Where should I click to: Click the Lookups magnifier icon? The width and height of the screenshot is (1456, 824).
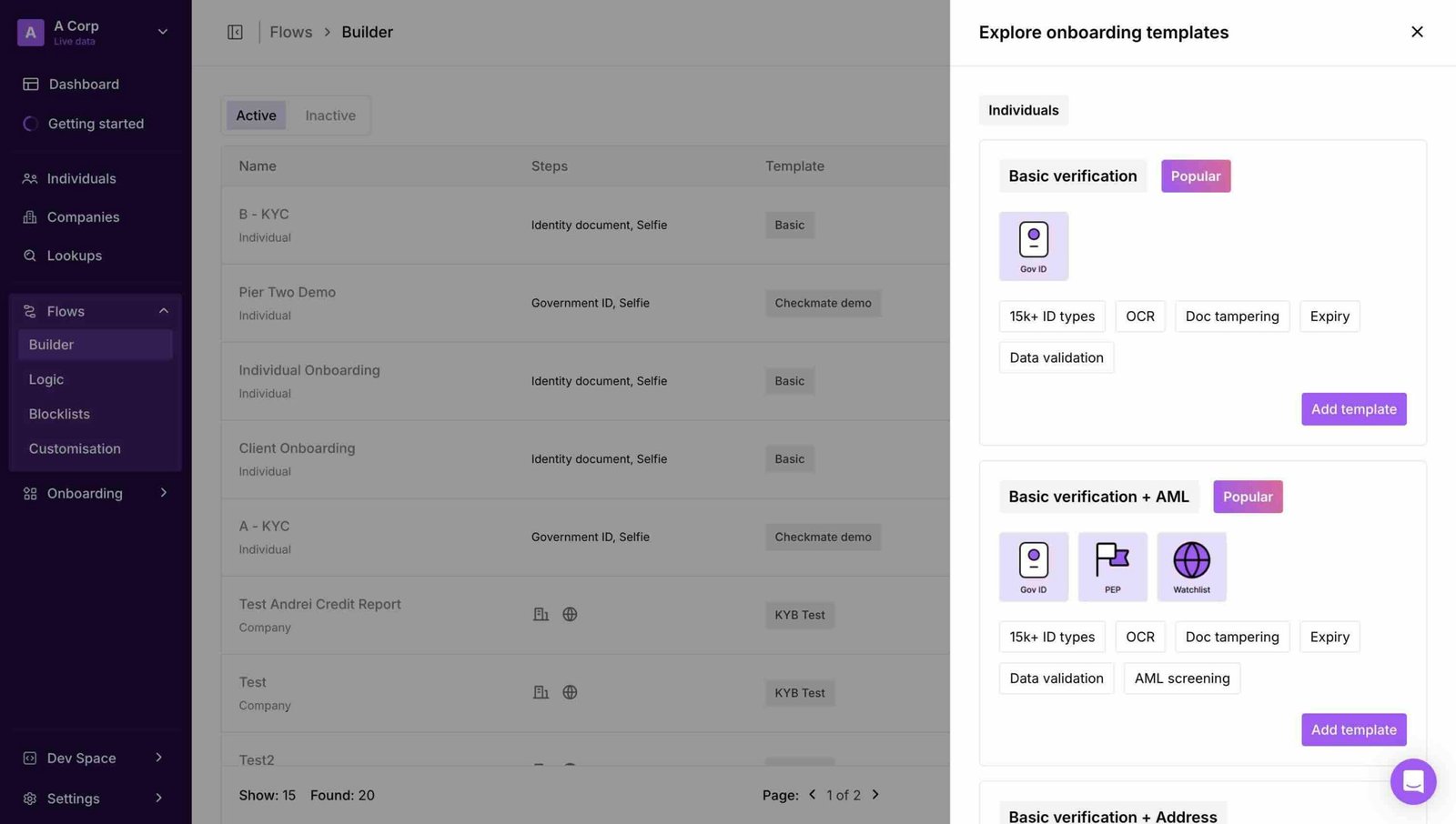pyautogui.click(x=30, y=256)
